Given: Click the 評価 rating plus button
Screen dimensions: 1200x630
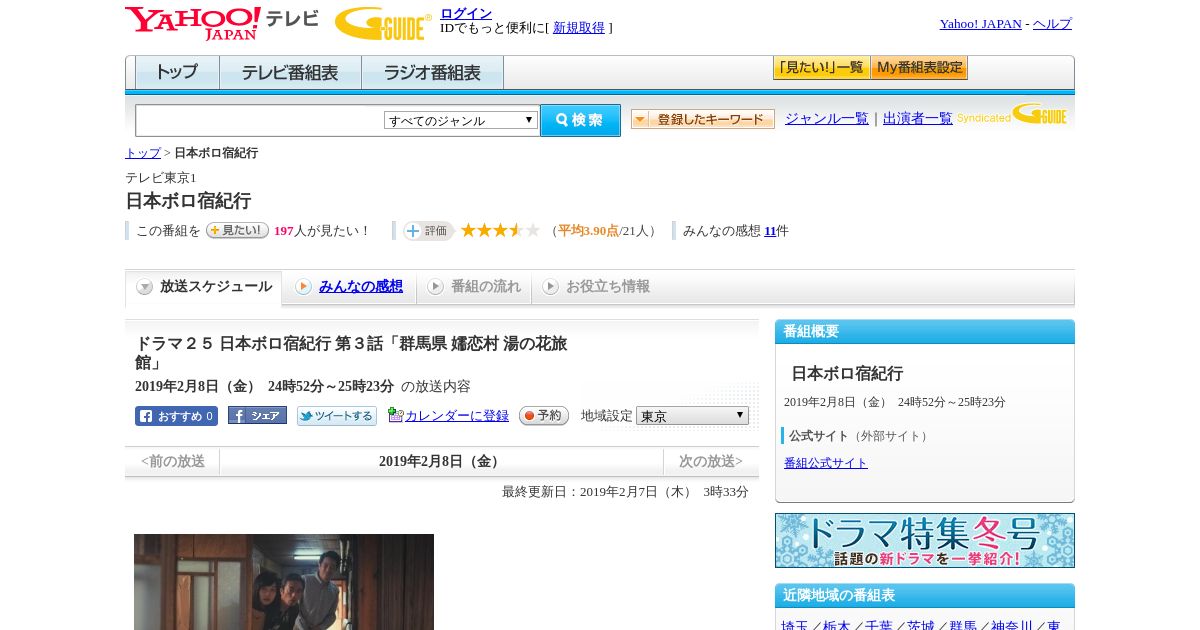Looking at the screenshot, I should (428, 231).
